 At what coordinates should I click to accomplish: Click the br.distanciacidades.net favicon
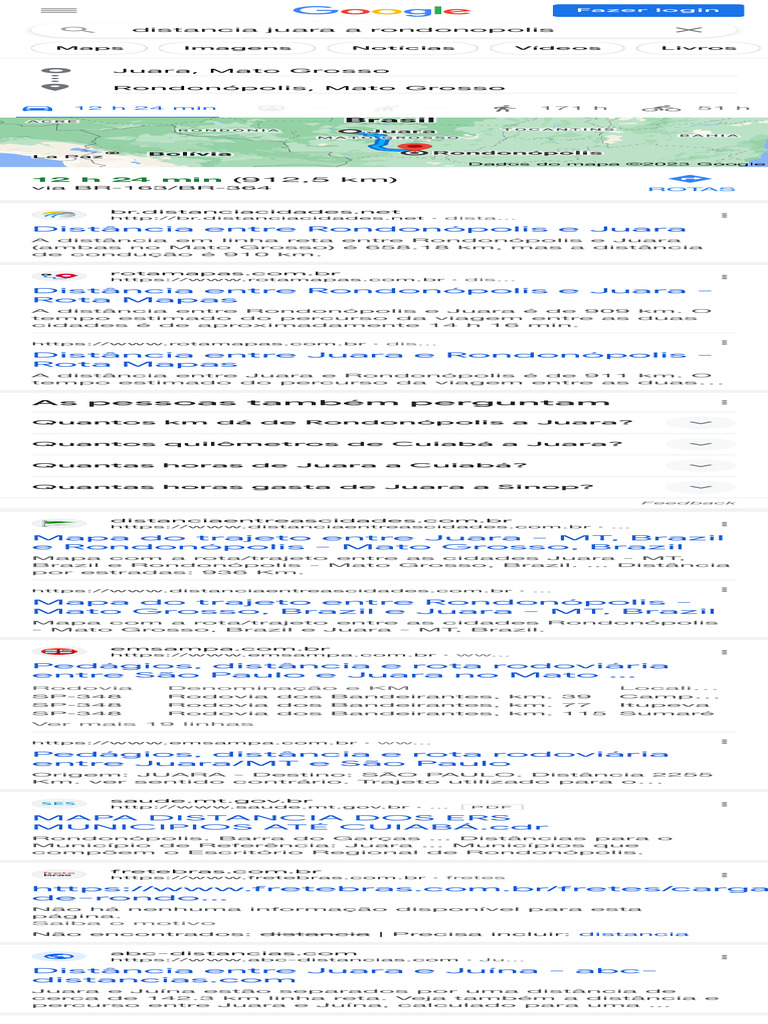(x=59, y=214)
